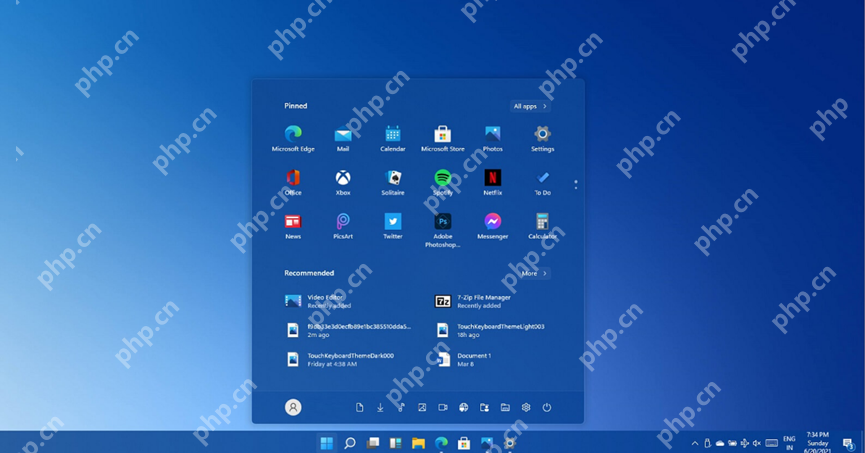Start the Solitaire game
Image resolution: width=865 pixels, height=453 pixels.
pyautogui.click(x=393, y=182)
